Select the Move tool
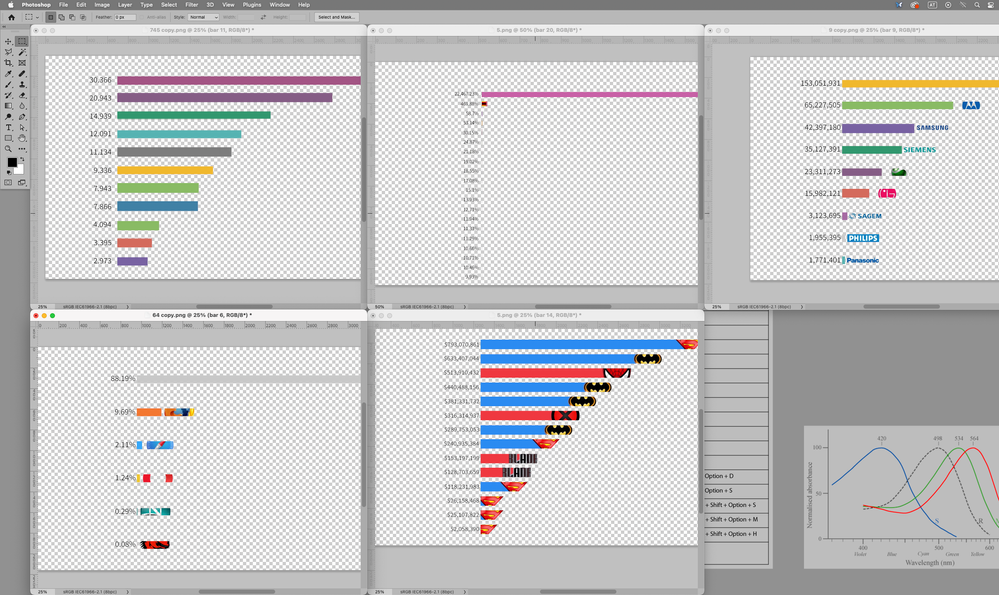Screen dimensions: 999x595 (x=8, y=39)
